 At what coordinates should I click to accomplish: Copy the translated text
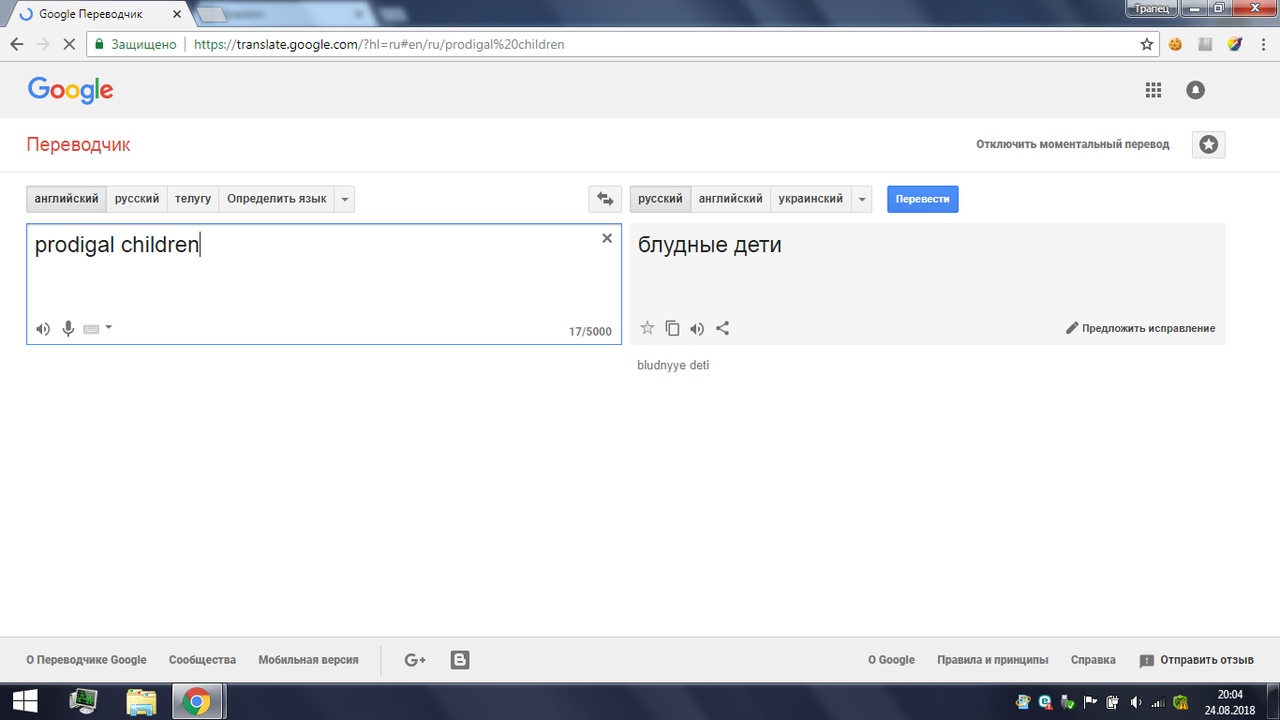pyautogui.click(x=672, y=328)
